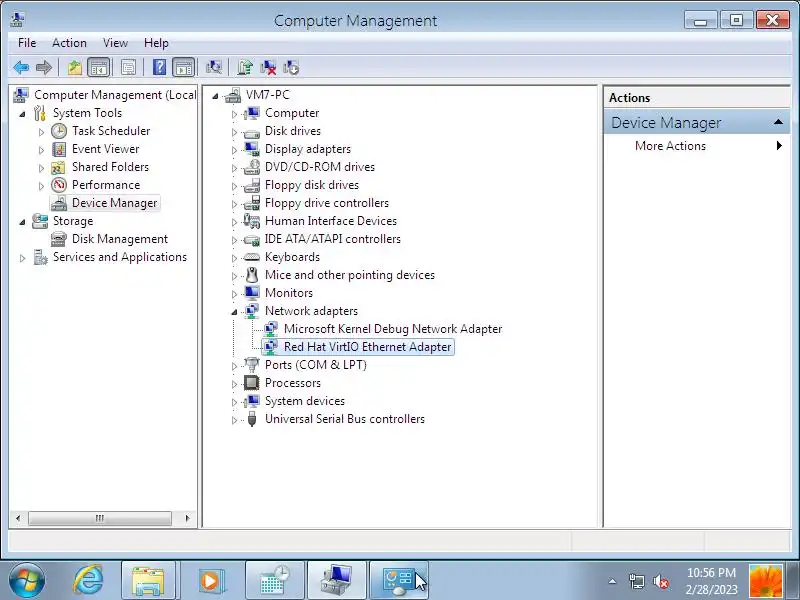Image resolution: width=800 pixels, height=600 pixels.
Task: Show hidden tray icons arrow
Action: click(613, 581)
